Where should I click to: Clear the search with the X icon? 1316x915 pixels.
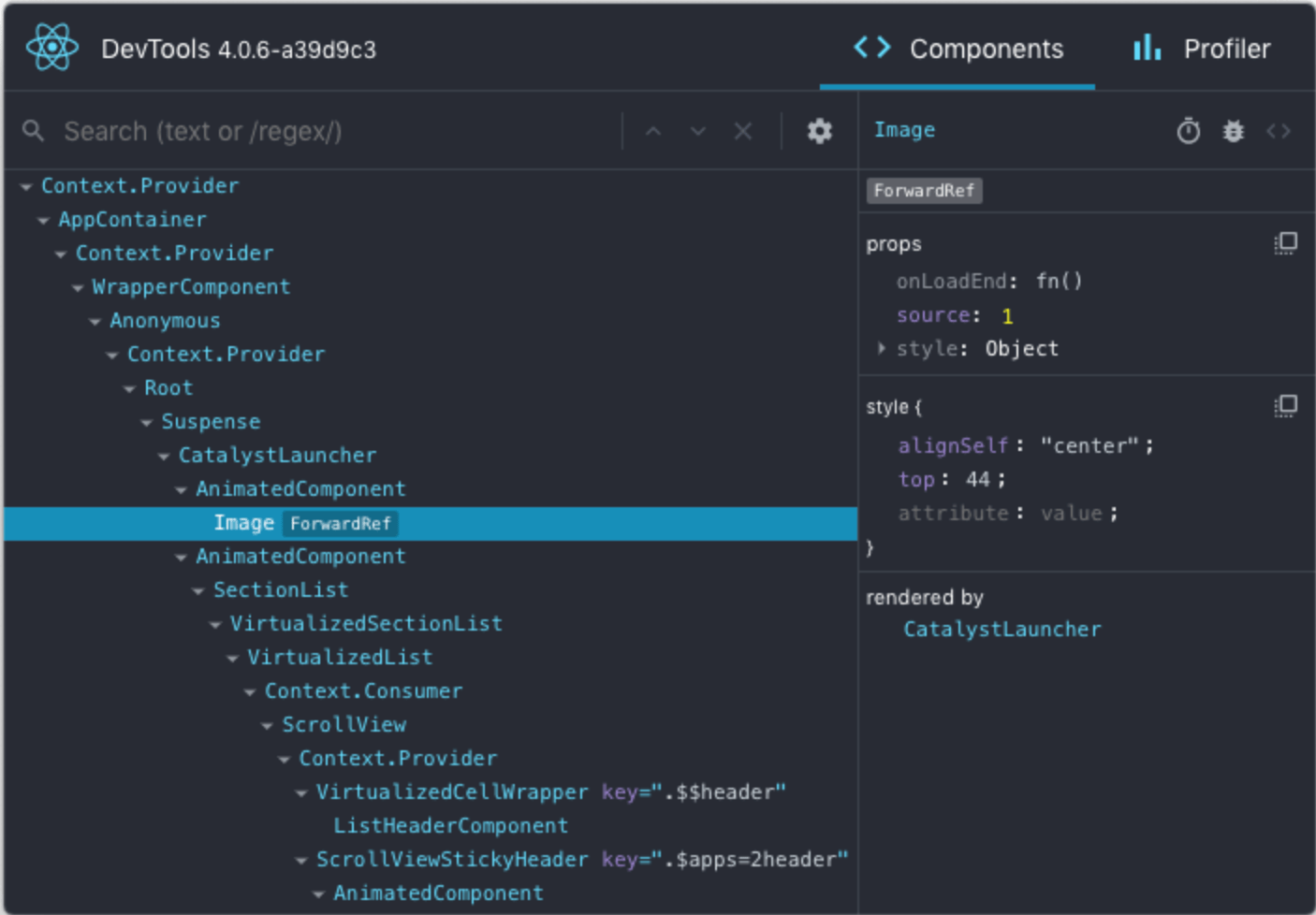(x=743, y=131)
